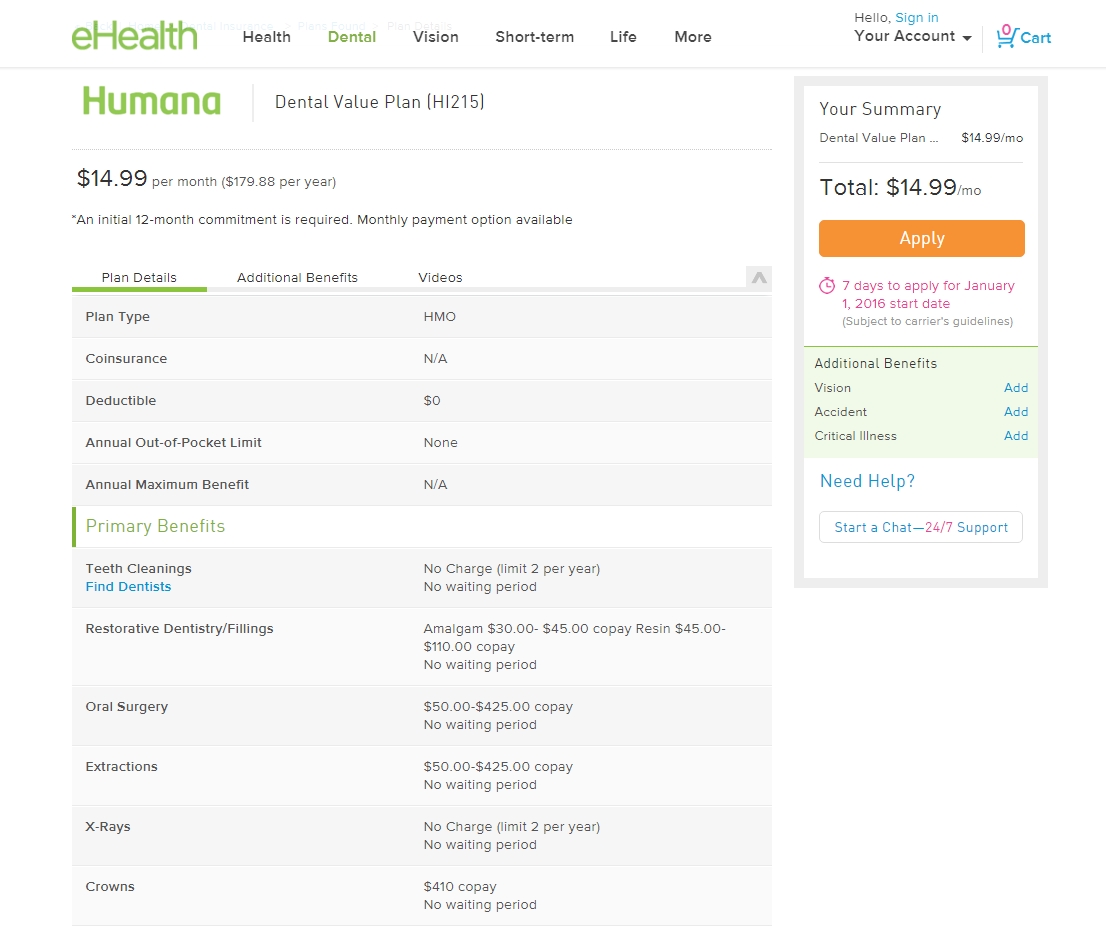Open the Vision menu
Image resolution: width=1106 pixels, height=927 pixels.
[x=436, y=37]
